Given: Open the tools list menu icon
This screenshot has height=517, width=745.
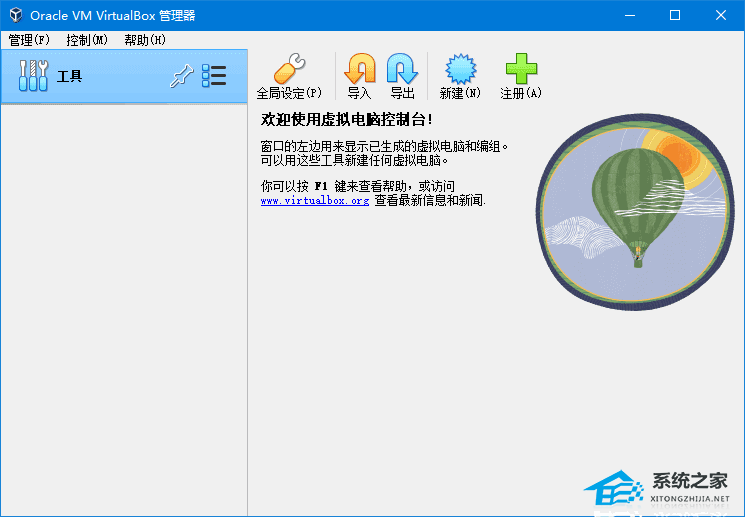Looking at the screenshot, I should [x=214, y=76].
